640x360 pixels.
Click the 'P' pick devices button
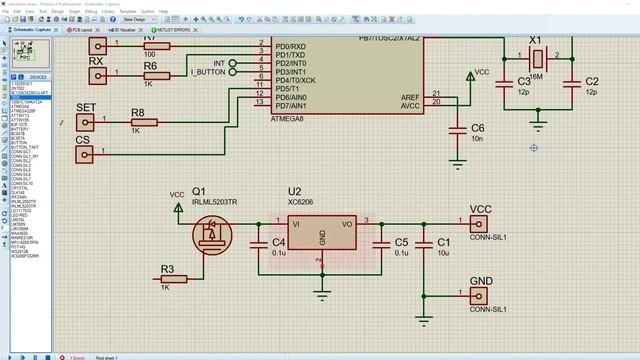[13, 77]
